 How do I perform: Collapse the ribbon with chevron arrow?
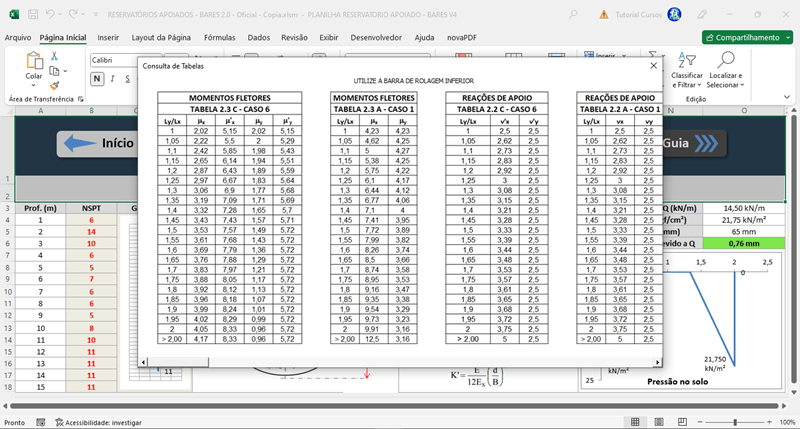(787, 97)
